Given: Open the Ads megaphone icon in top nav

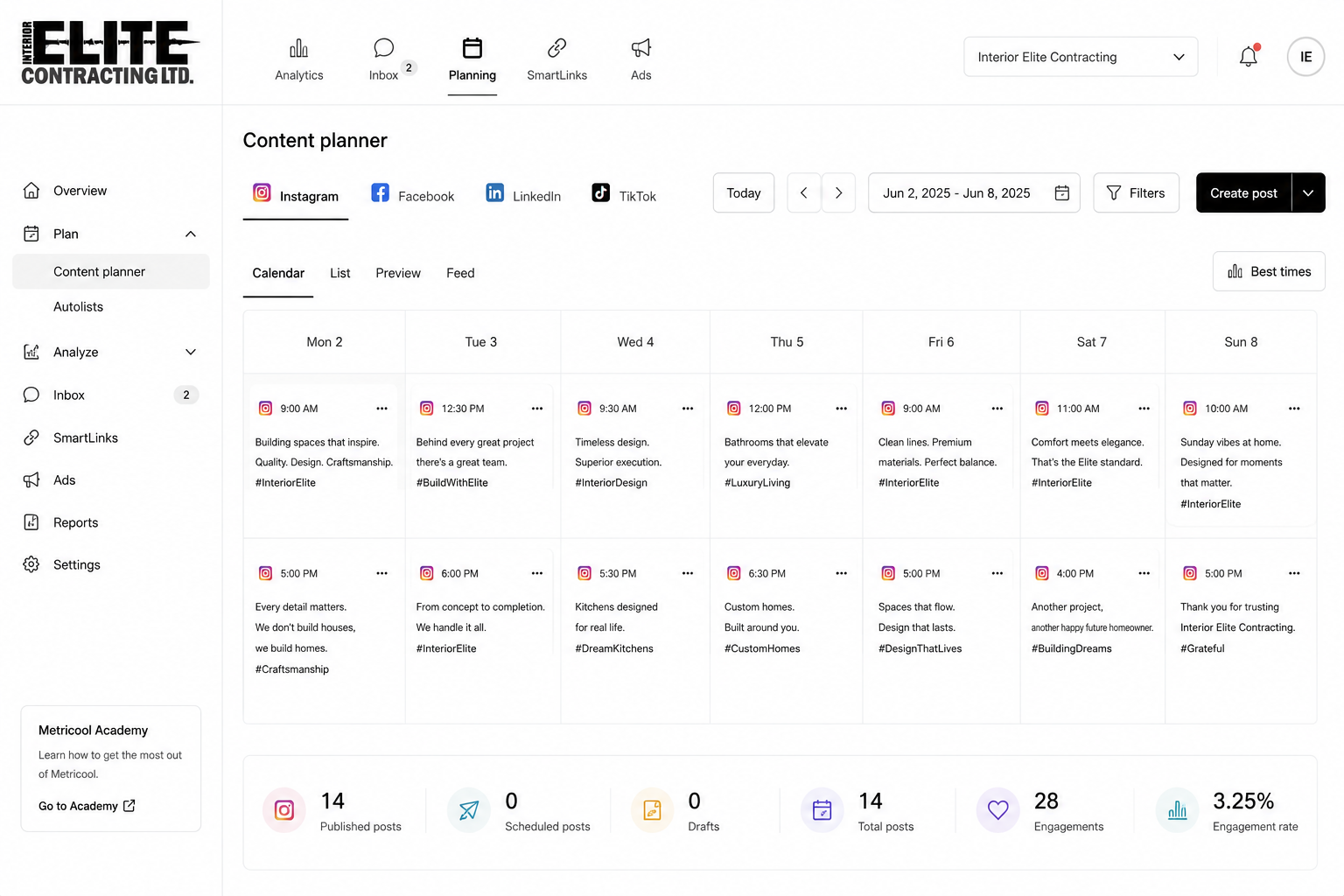Looking at the screenshot, I should click(x=641, y=48).
